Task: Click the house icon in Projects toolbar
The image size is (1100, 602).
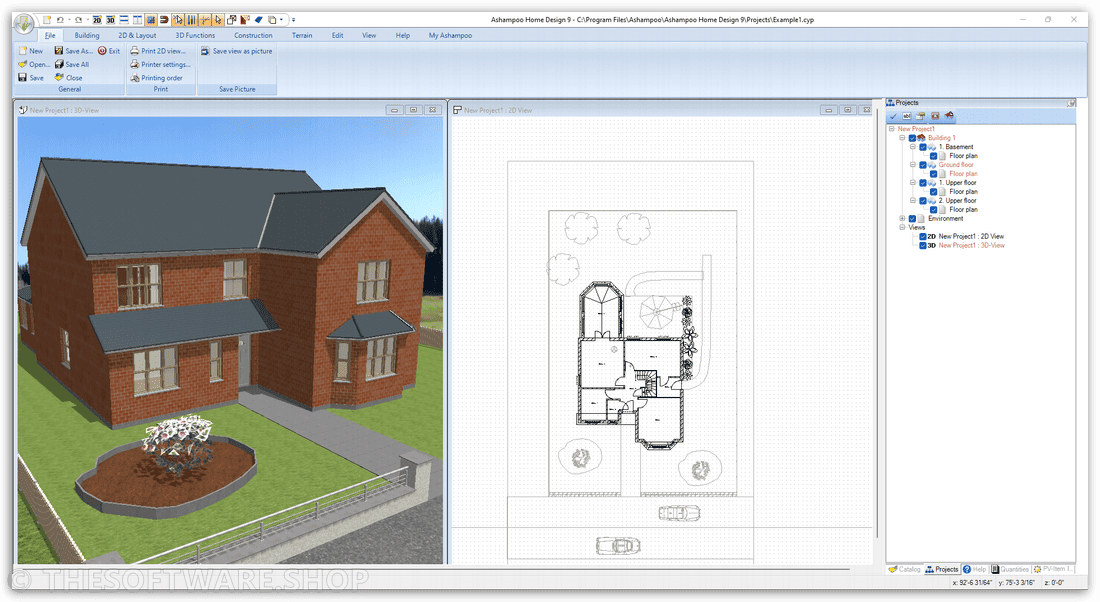Action: [x=949, y=116]
